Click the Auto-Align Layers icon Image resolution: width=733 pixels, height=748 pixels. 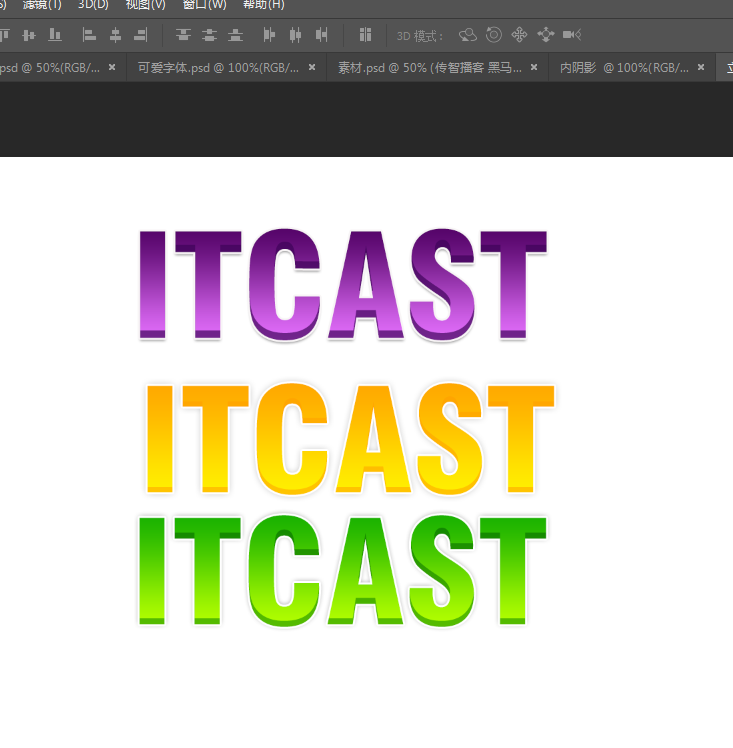(366, 35)
